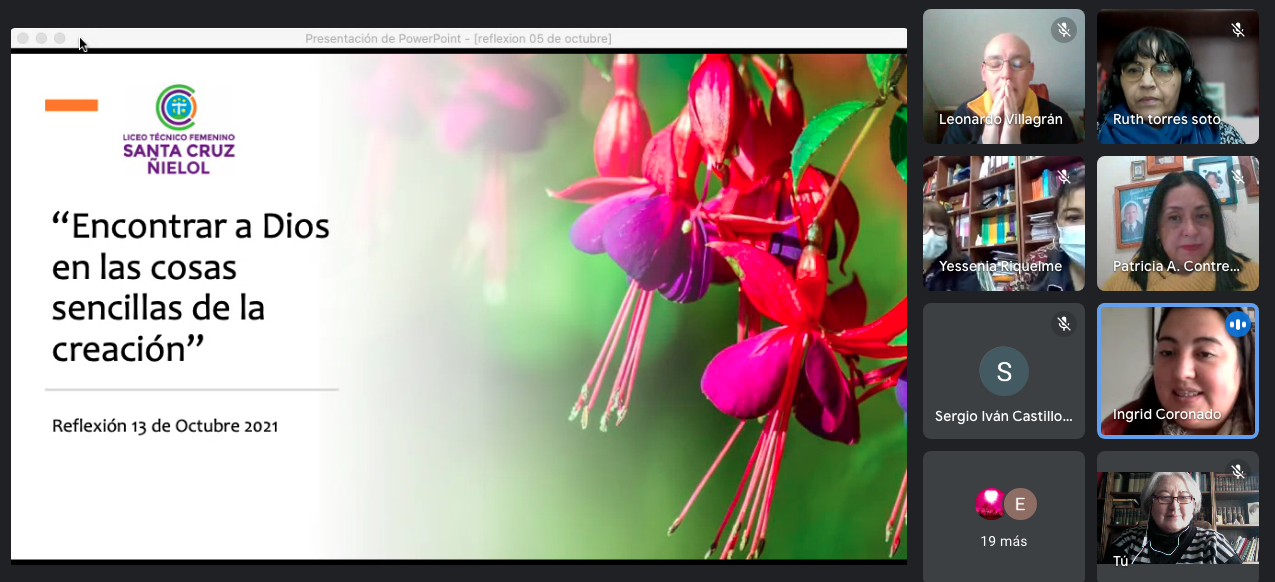Click the Patricia A. Contreras name label

click(1176, 267)
